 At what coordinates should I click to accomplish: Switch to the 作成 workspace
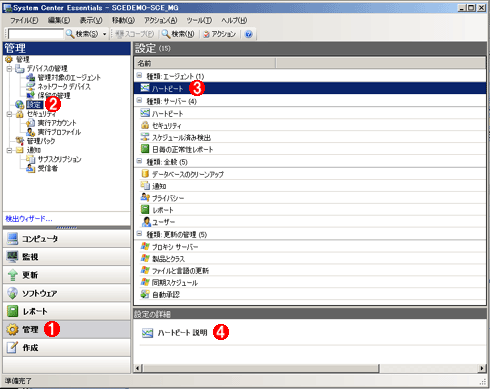67,347
